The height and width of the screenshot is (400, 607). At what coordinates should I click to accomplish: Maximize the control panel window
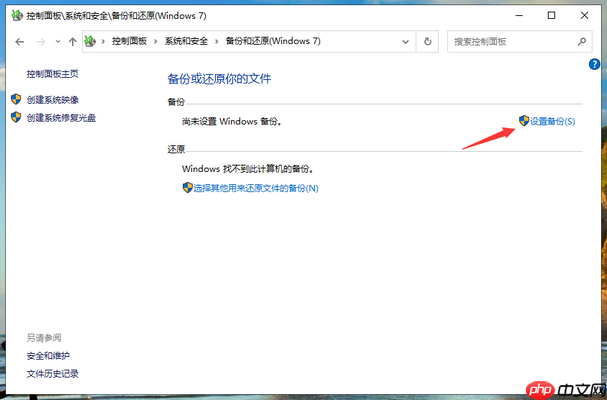(551, 15)
